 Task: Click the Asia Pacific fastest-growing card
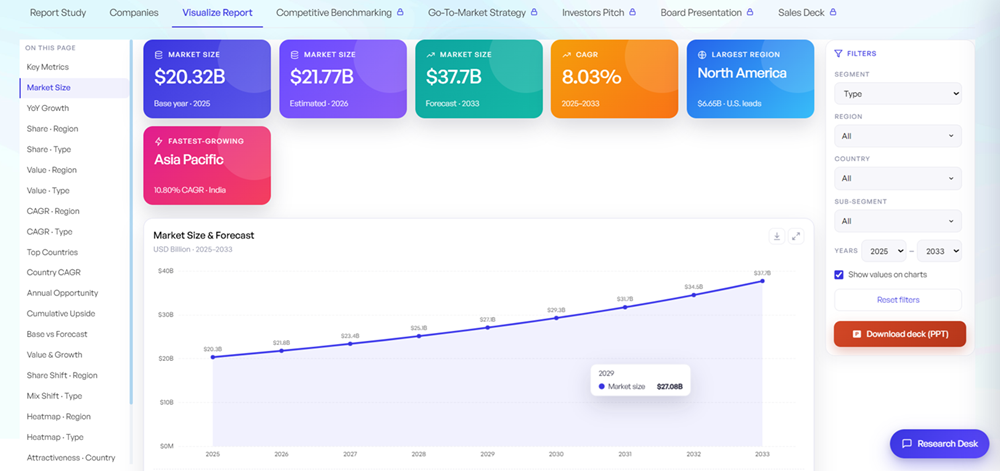click(x=207, y=166)
